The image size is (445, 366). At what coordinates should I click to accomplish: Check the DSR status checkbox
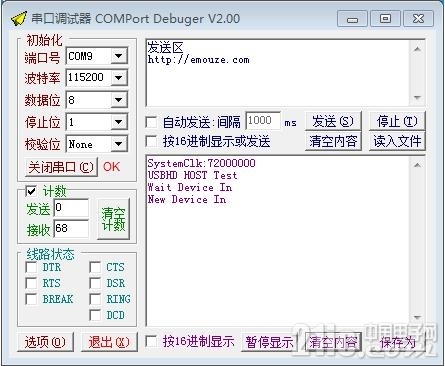click(95, 283)
